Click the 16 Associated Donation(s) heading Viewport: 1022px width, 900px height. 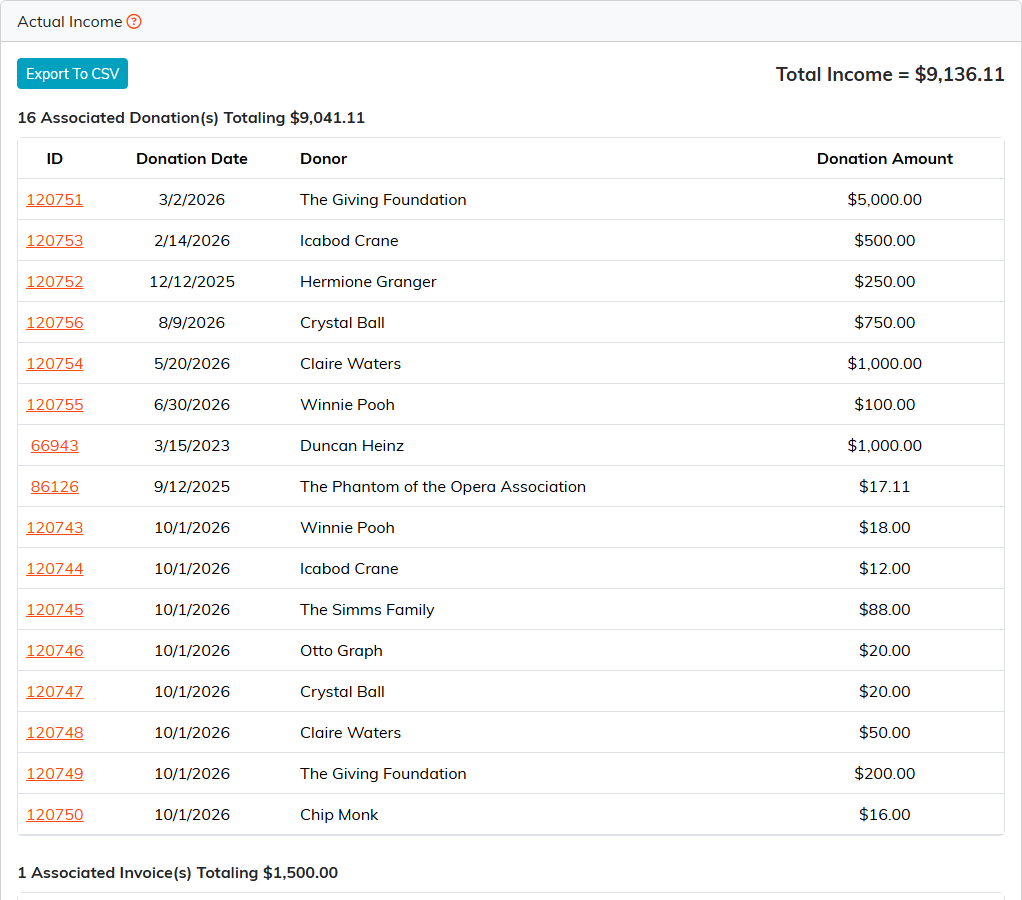point(191,118)
